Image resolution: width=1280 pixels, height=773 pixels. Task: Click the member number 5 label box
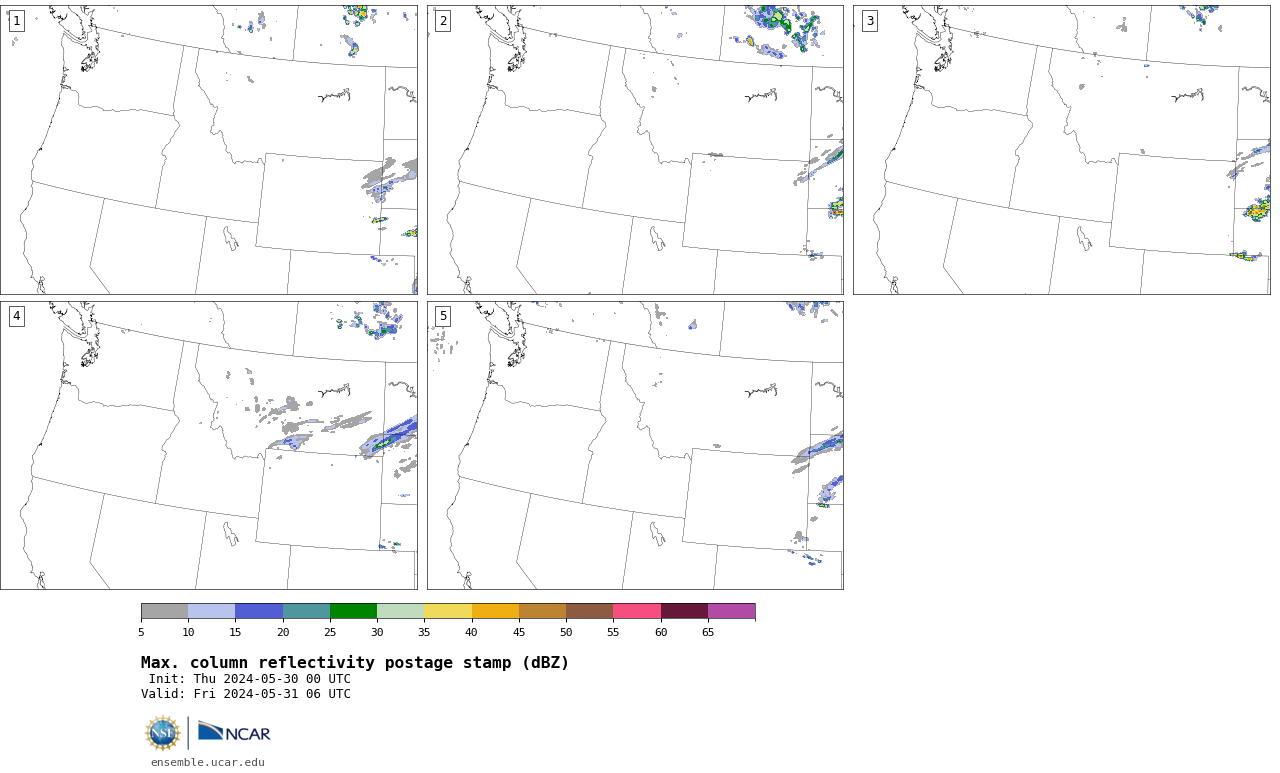coord(443,316)
